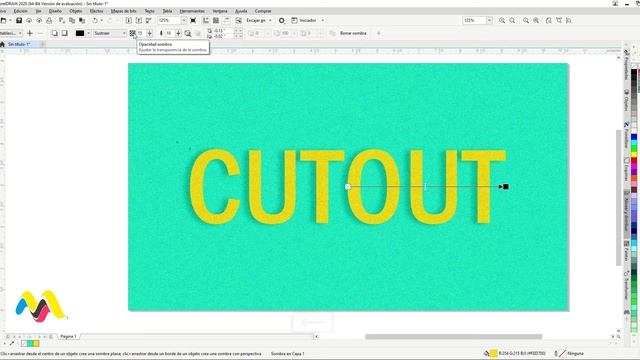Open the Ayuda menu
The width and height of the screenshot is (640, 360).
coord(241,11)
